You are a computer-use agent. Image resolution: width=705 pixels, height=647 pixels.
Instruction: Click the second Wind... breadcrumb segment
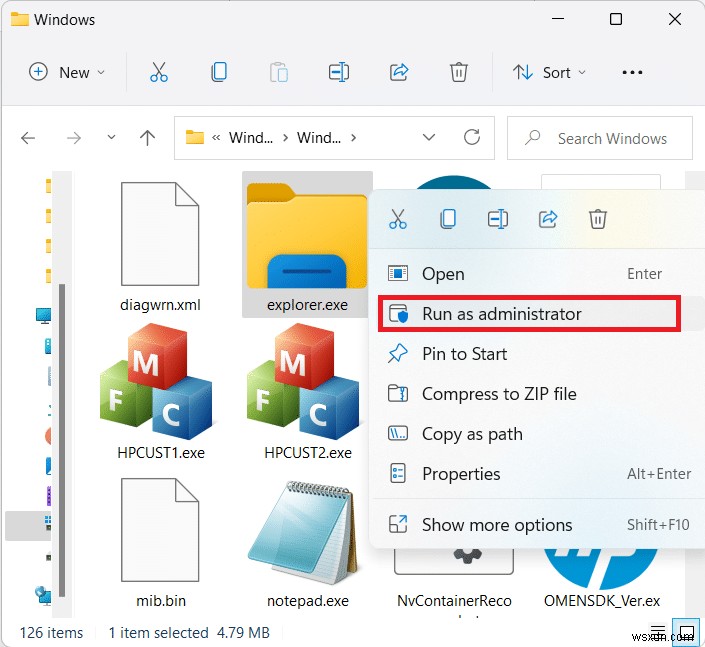319,138
